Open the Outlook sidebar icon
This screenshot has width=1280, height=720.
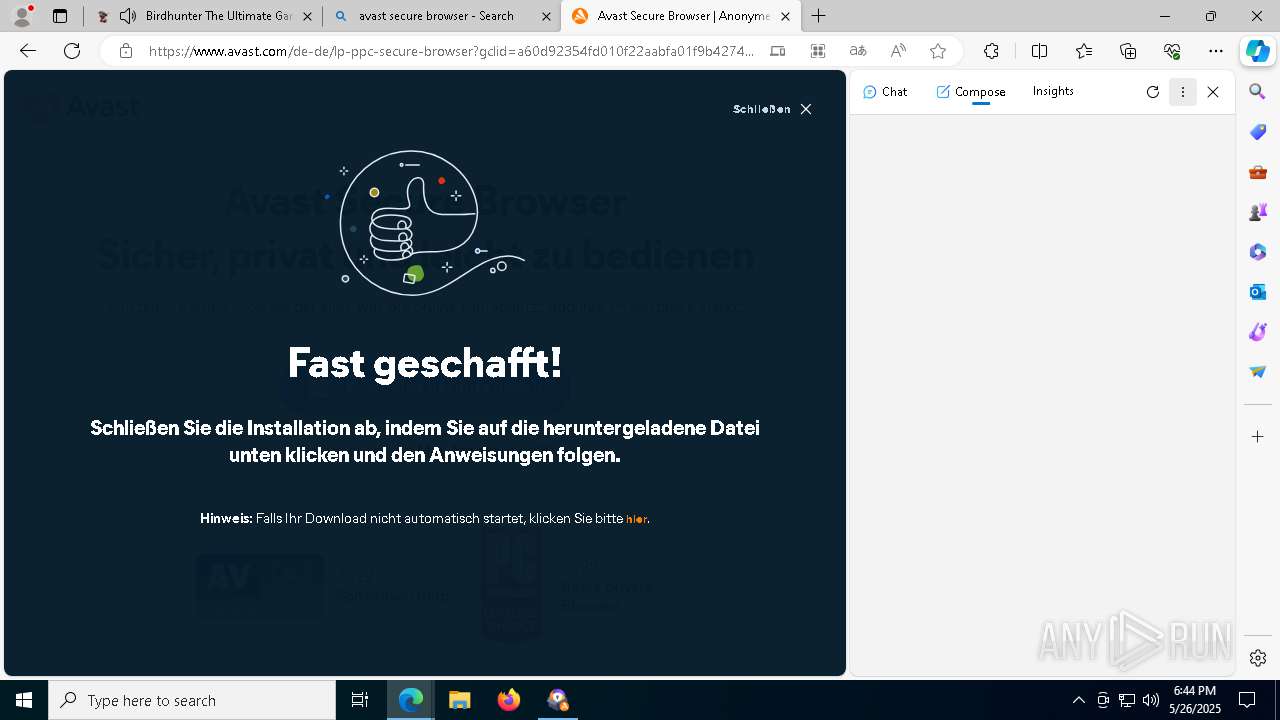pyautogui.click(x=1258, y=292)
